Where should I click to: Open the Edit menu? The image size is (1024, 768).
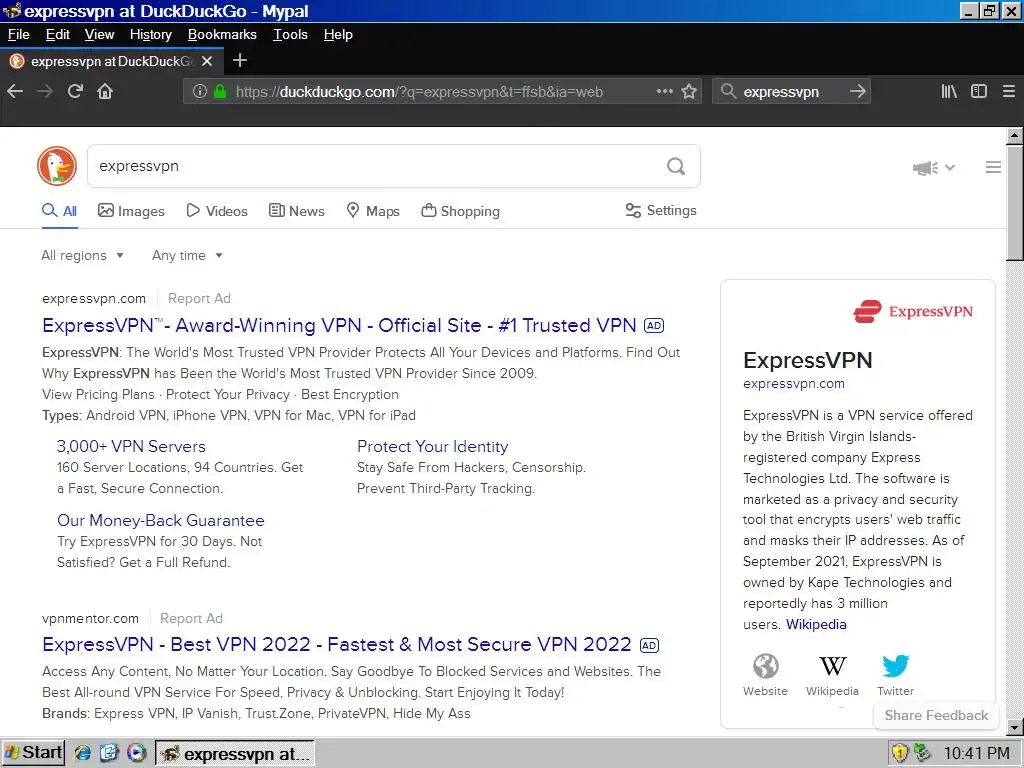(x=57, y=35)
